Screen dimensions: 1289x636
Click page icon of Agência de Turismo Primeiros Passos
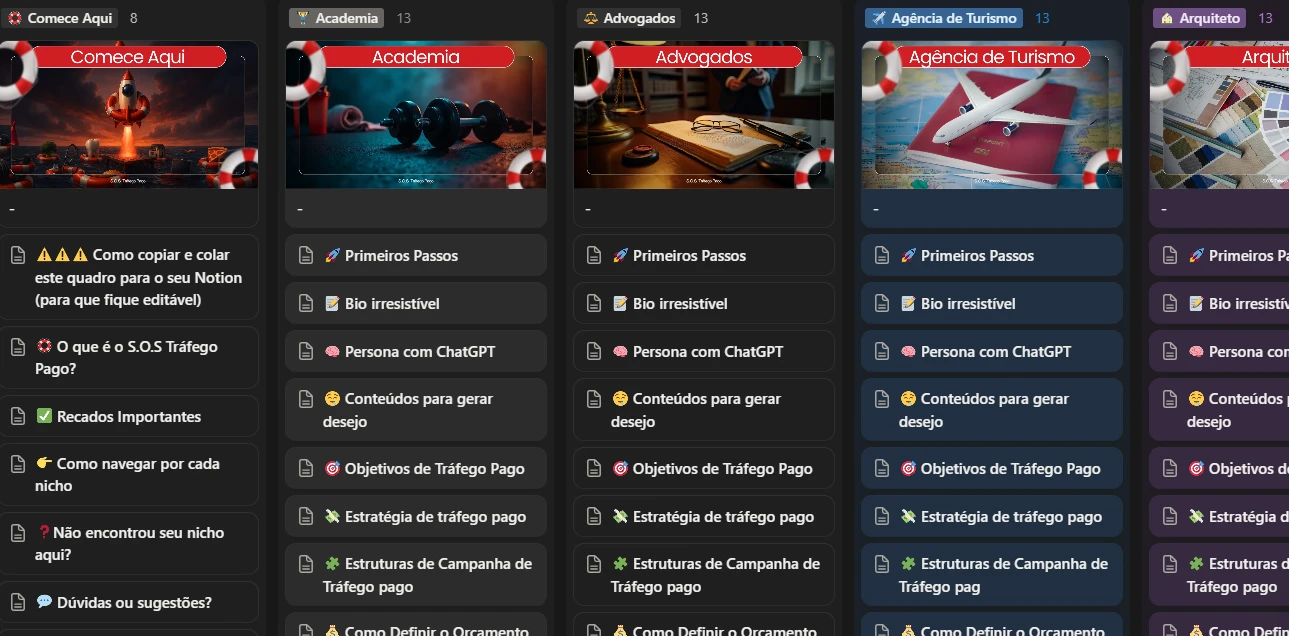click(x=882, y=256)
